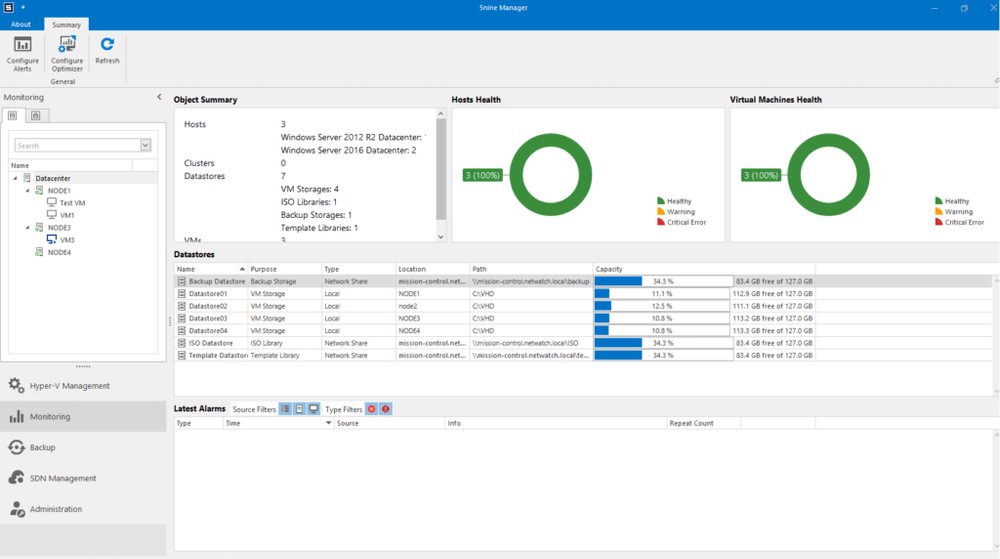Select the Summary ribbon tab
The width and height of the screenshot is (1000, 559).
pos(66,25)
